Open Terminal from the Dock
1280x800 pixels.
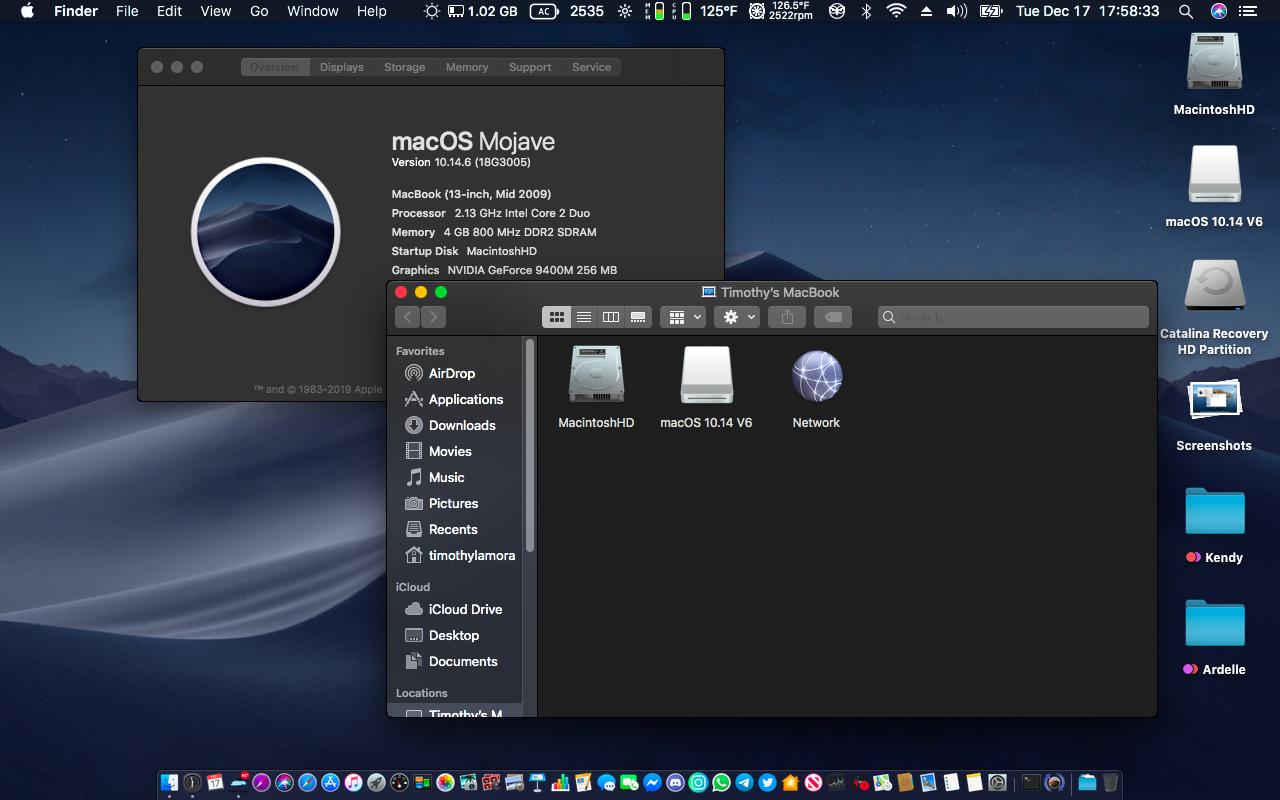(1031, 783)
